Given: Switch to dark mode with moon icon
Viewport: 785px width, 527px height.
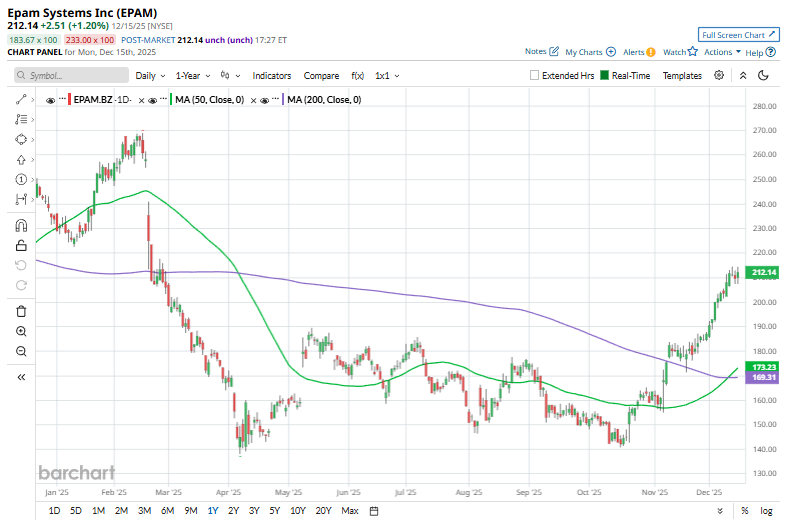Looking at the screenshot, I should tap(763, 75).
